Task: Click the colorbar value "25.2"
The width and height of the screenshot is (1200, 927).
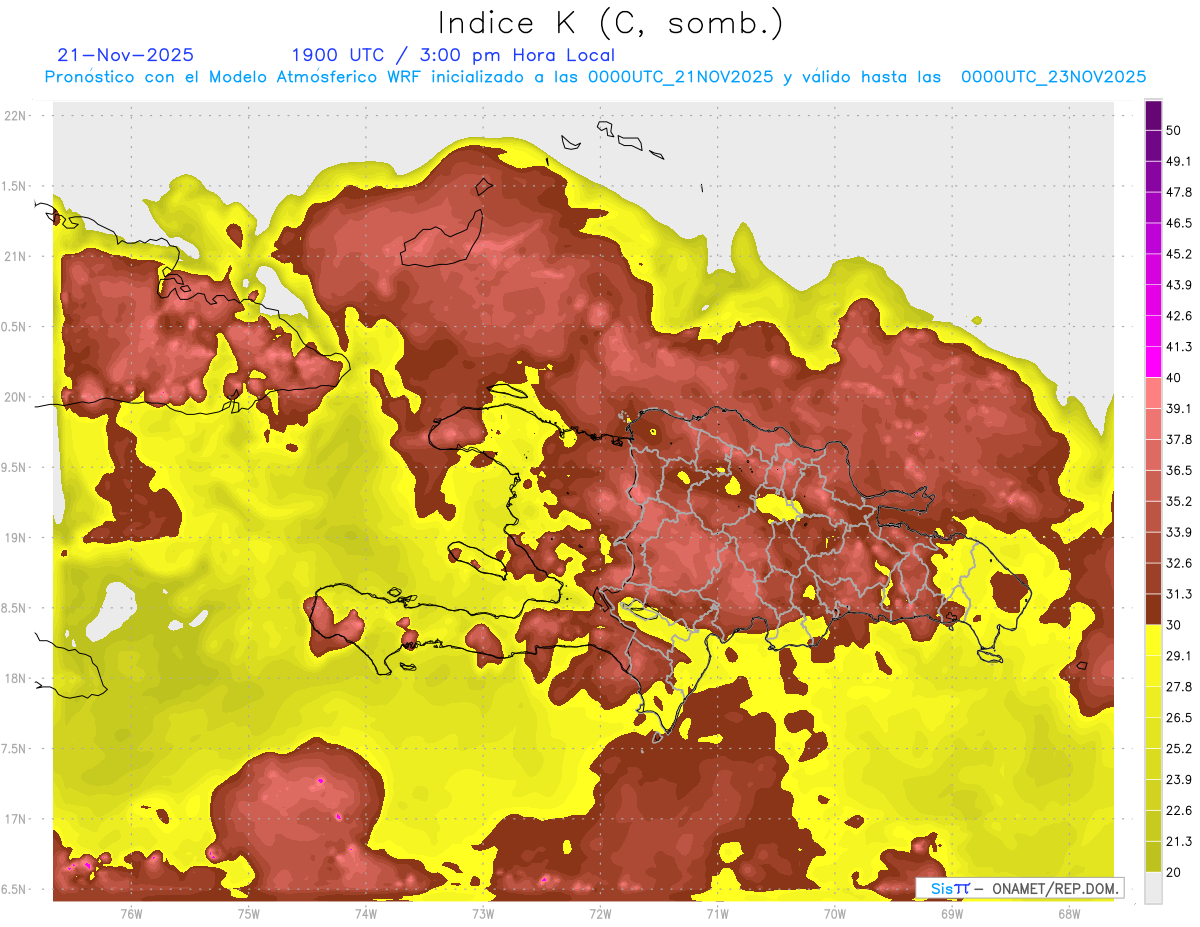Action: click(1179, 749)
